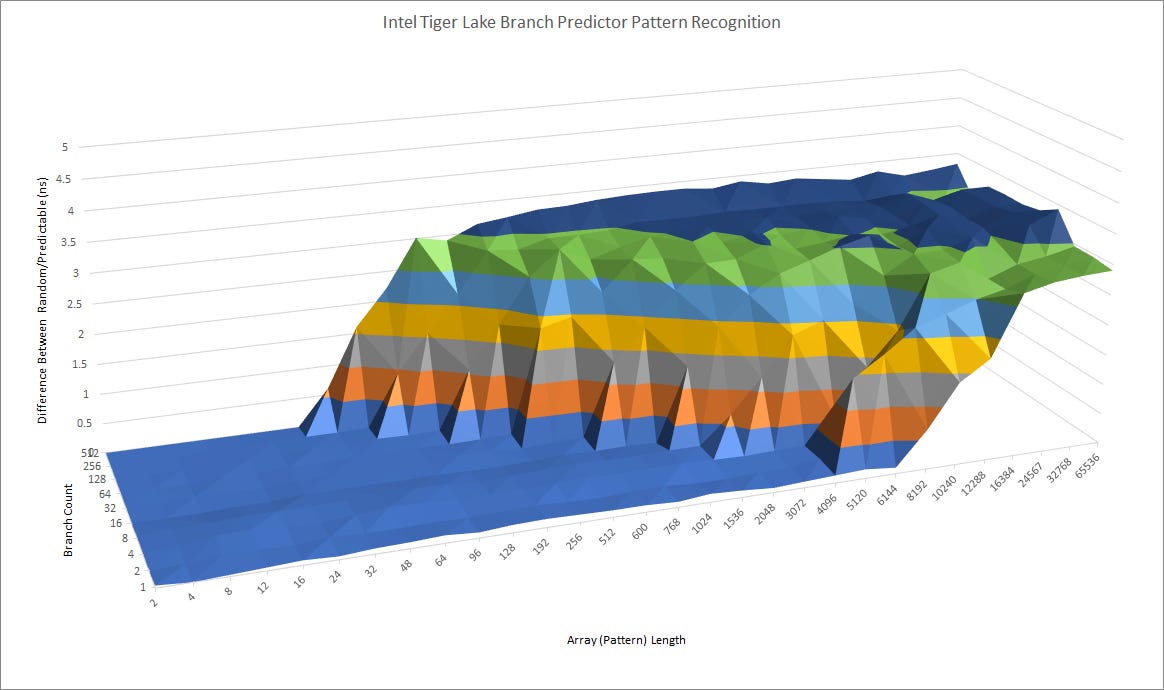Select the 1.5 ns vertical axis label
Image resolution: width=1164 pixels, height=690 pixels.
pyautogui.click(x=80, y=364)
